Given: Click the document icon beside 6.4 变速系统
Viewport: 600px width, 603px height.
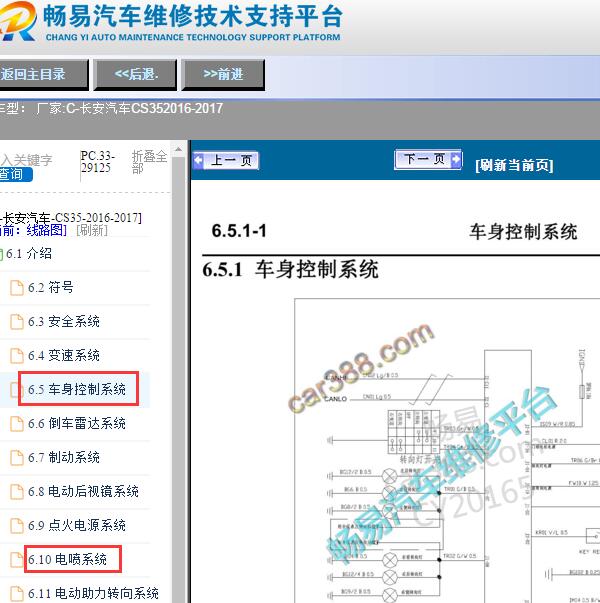Looking at the screenshot, I should pos(17,356).
